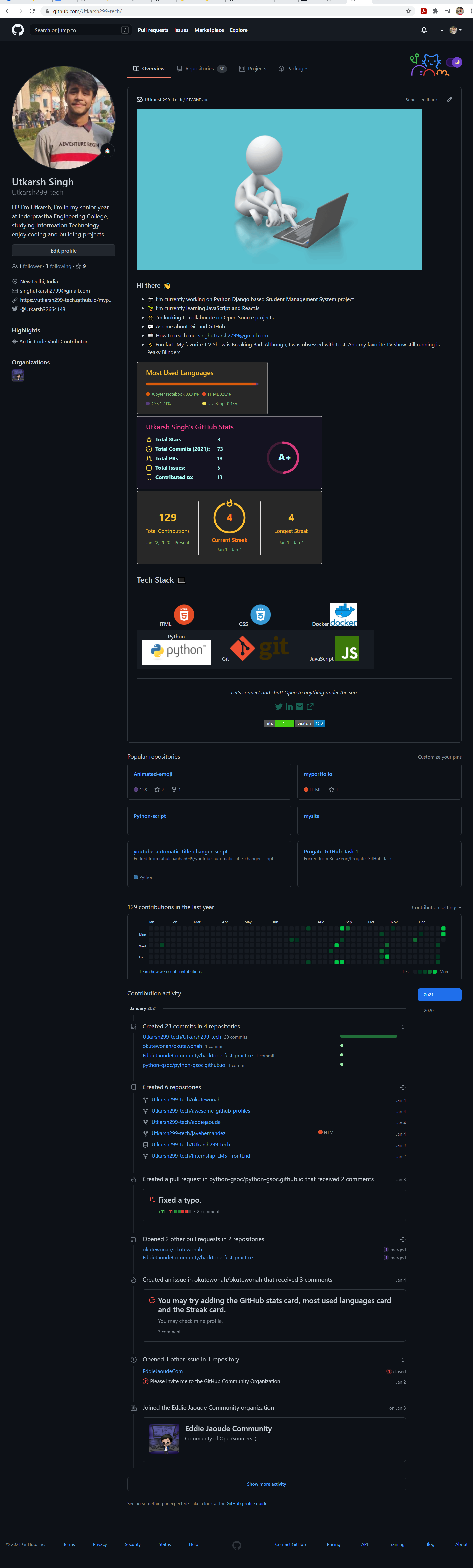
Task: Open the JavaScript logo in Tech Stack
Action: 347,649
